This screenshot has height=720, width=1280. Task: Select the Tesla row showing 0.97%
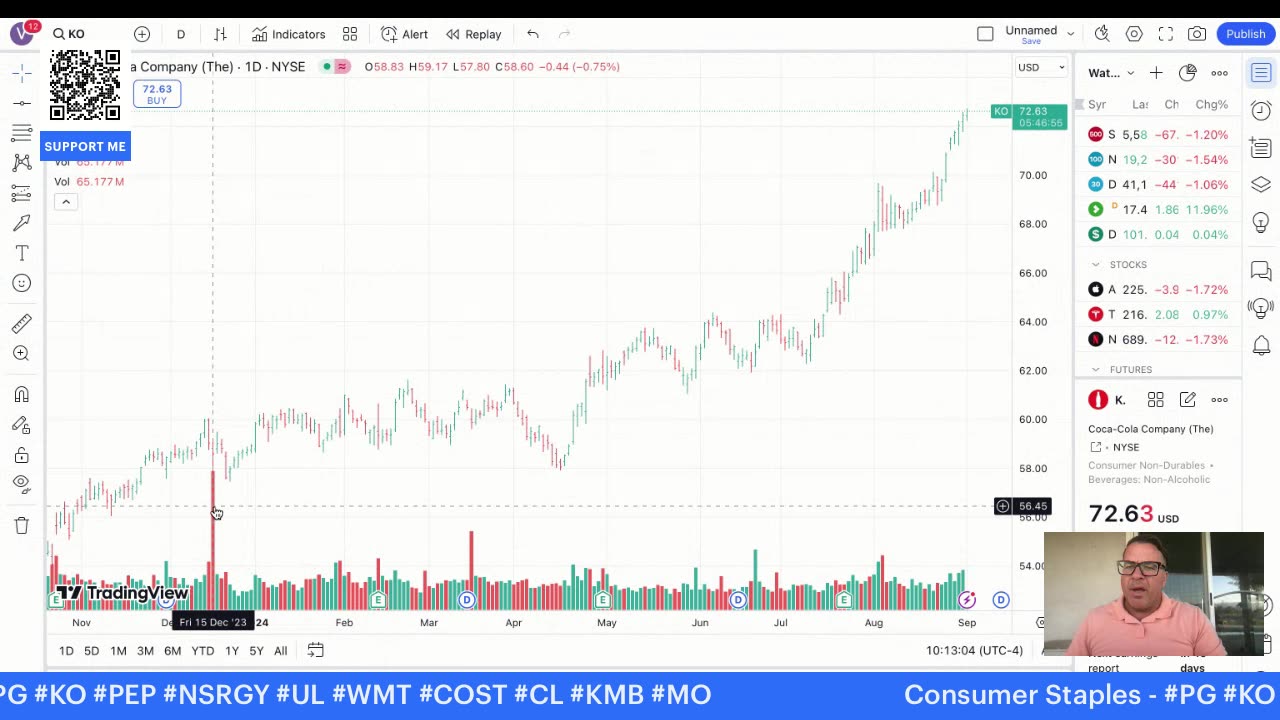[1158, 315]
